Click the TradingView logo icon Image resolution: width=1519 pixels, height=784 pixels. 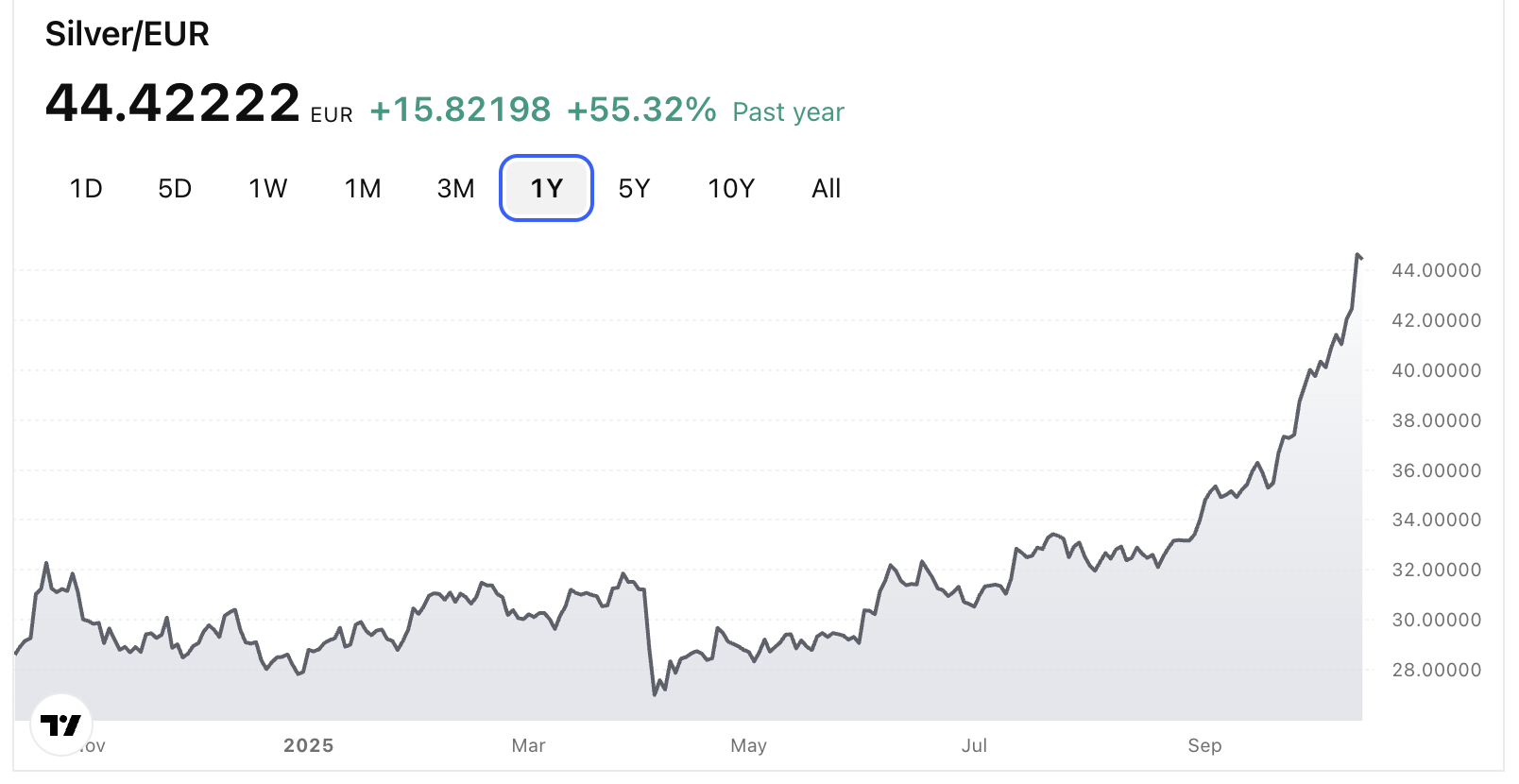point(61,725)
